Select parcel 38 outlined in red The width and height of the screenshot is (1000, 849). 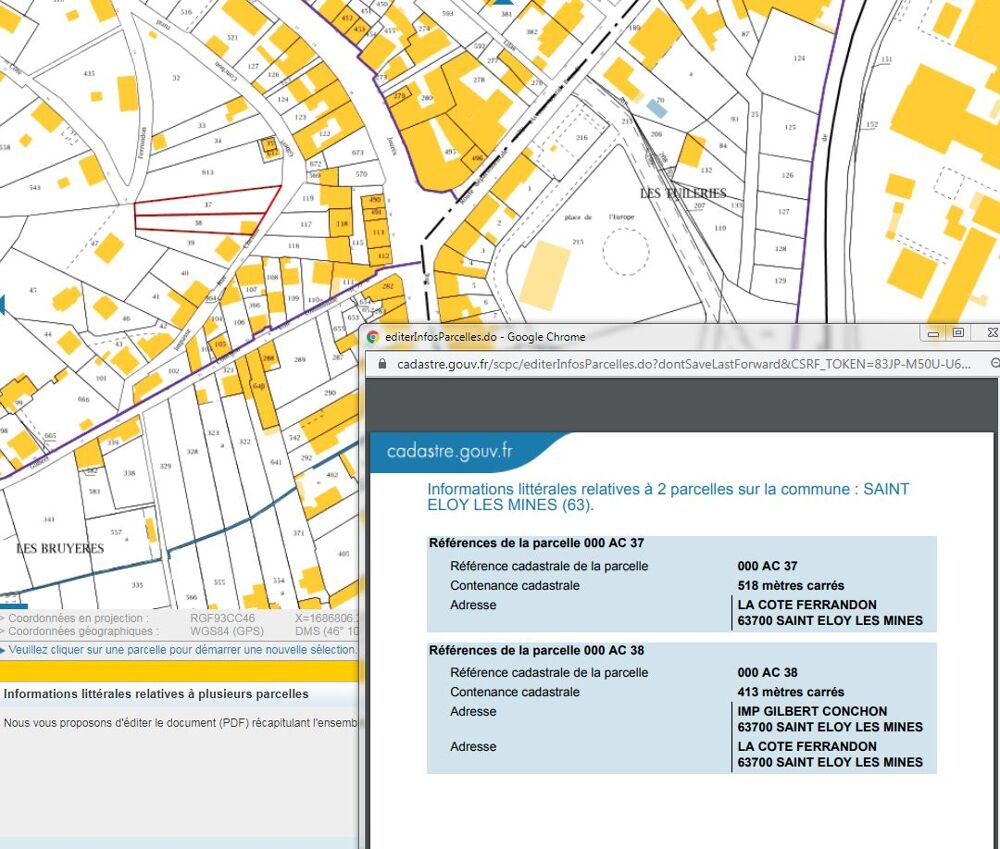(x=198, y=223)
